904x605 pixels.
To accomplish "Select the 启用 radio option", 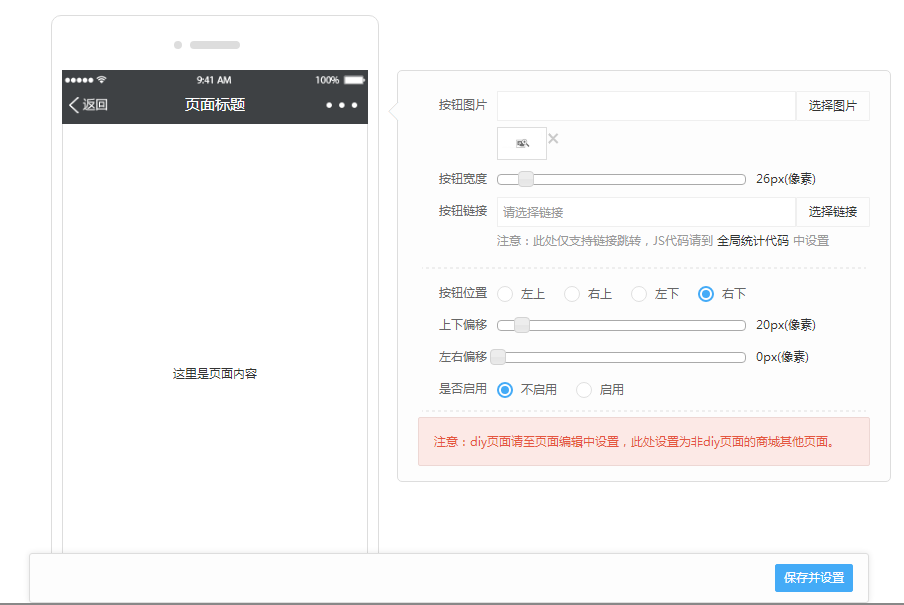I will click(x=583, y=390).
